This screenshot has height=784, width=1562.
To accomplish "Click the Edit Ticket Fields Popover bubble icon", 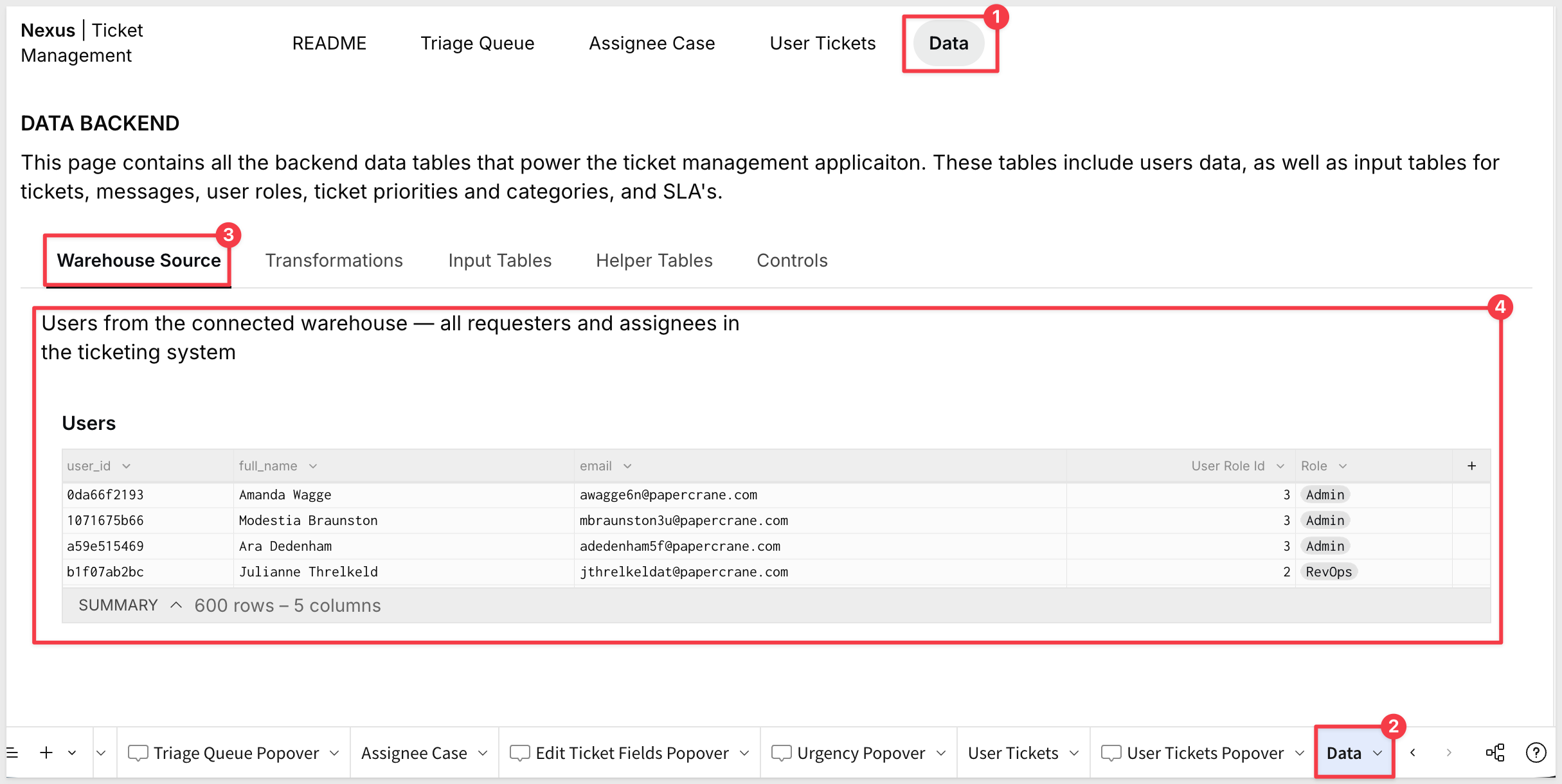I will (x=520, y=753).
